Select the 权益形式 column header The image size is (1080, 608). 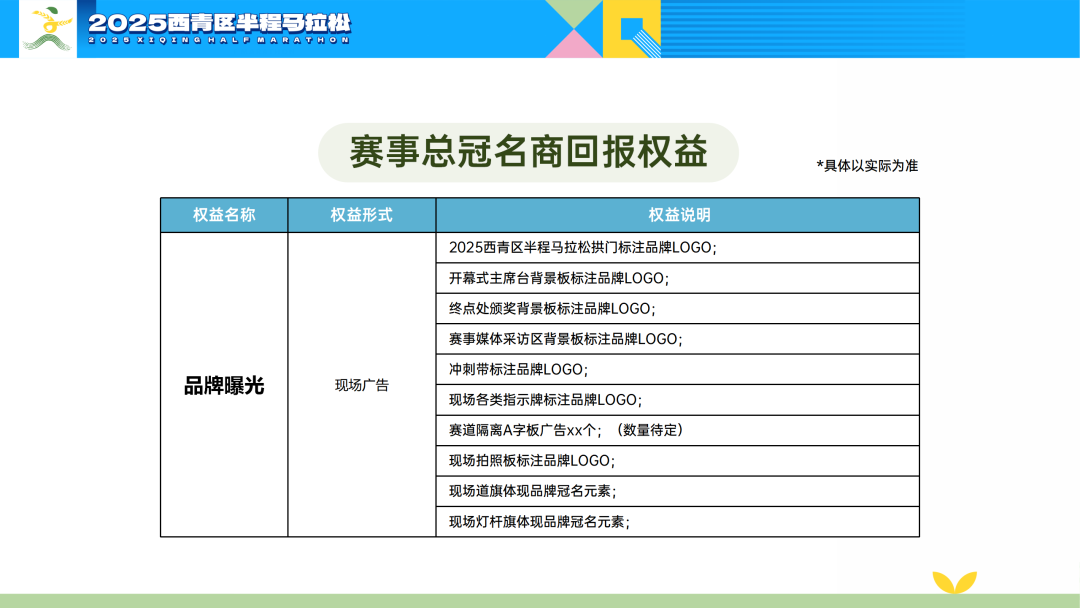click(x=361, y=215)
